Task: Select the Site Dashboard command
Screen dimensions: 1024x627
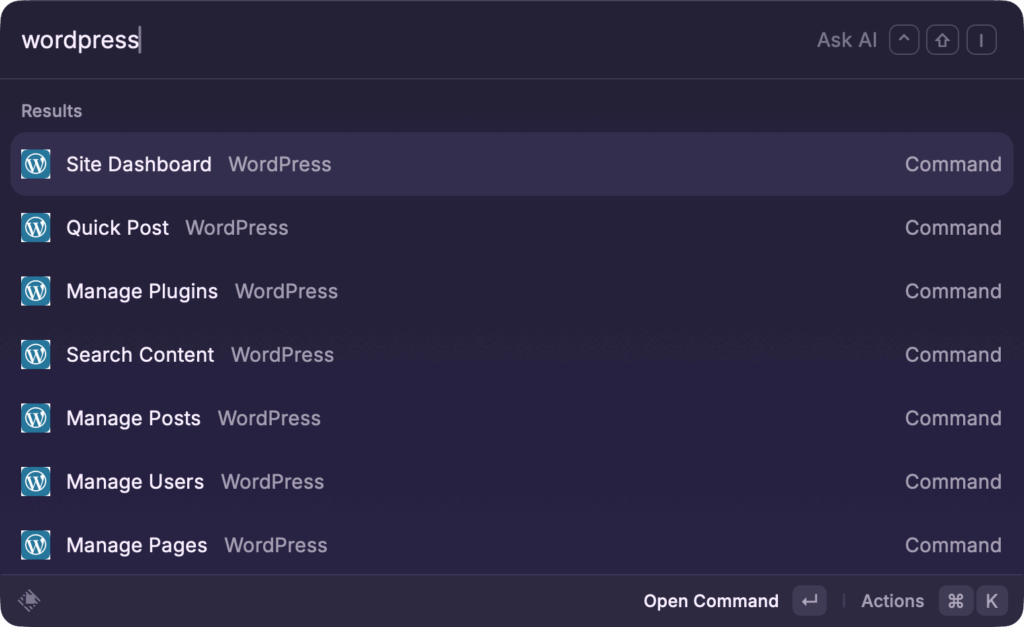Action: [512, 164]
